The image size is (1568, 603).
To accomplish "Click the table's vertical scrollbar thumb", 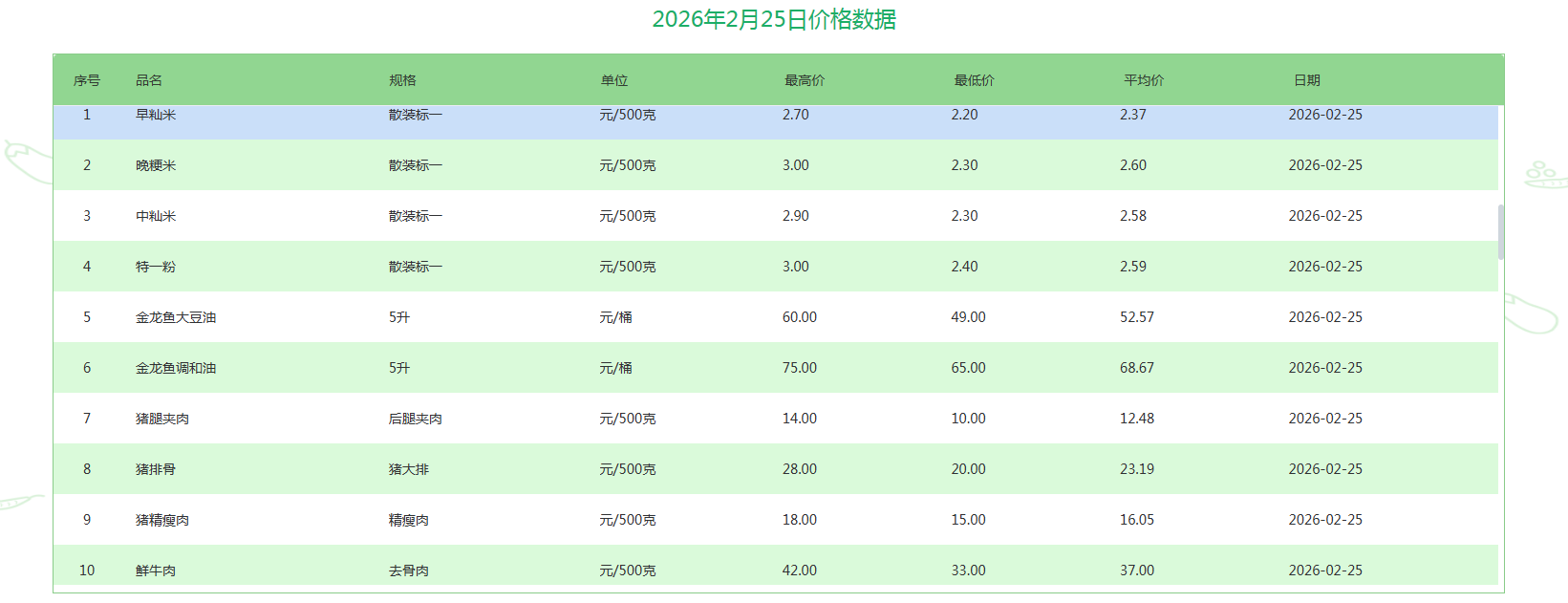I will [1501, 232].
